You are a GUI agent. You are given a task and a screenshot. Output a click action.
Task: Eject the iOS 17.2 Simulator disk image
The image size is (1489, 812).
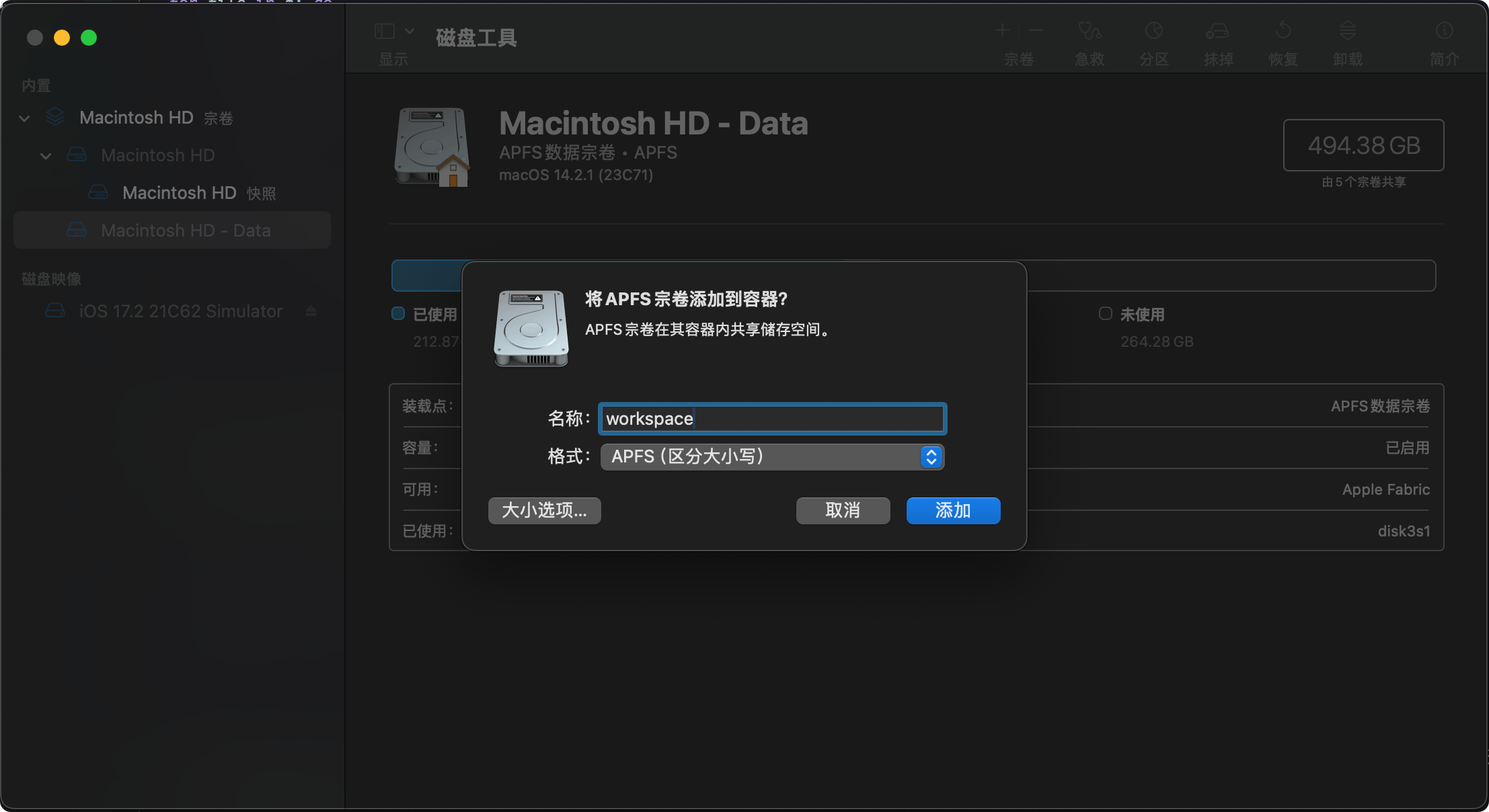point(311,311)
